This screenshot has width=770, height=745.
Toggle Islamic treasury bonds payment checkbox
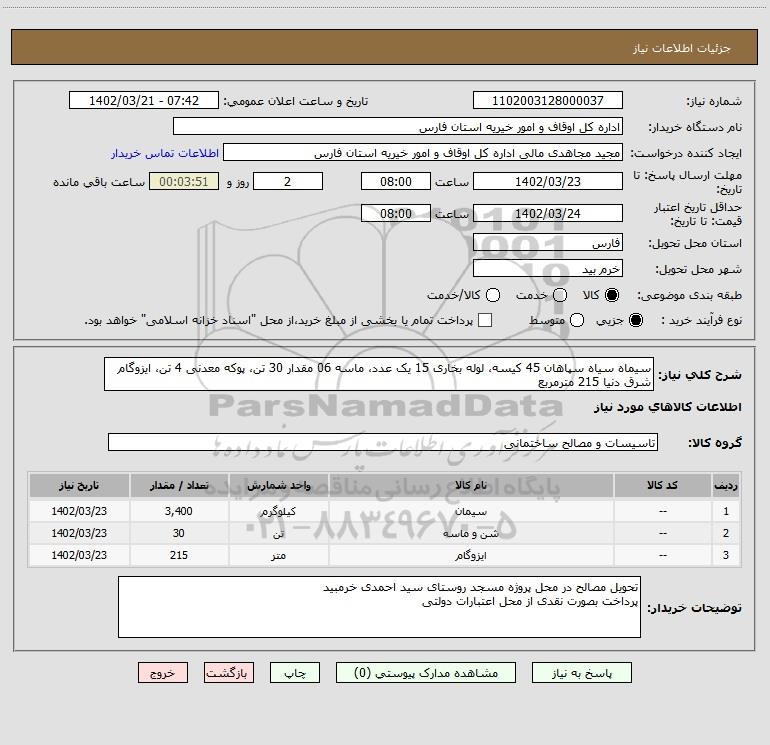point(485,320)
